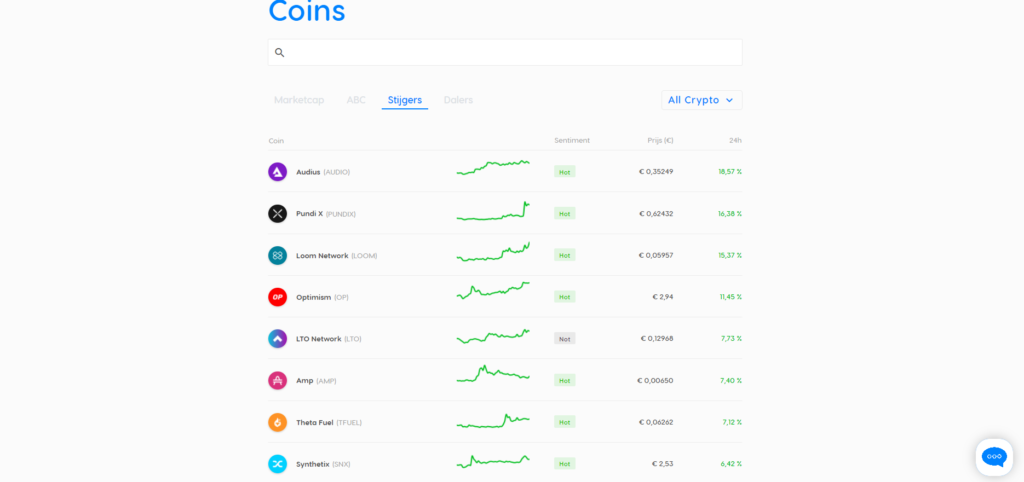
Task: Open the Synthetix coin icon
Action: tap(277, 464)
